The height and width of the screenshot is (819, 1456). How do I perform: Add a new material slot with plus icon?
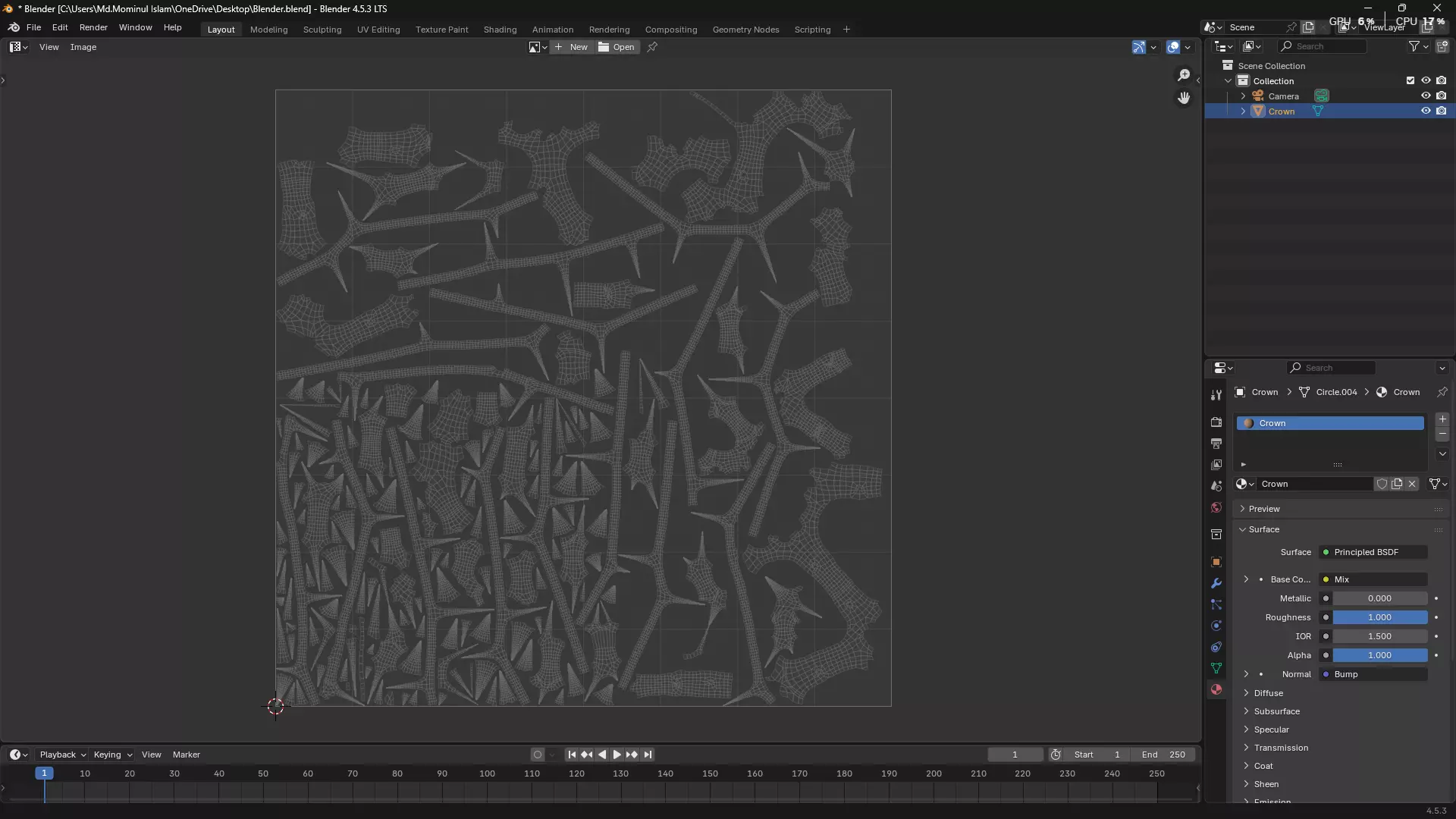click(x=1442, y=419)
